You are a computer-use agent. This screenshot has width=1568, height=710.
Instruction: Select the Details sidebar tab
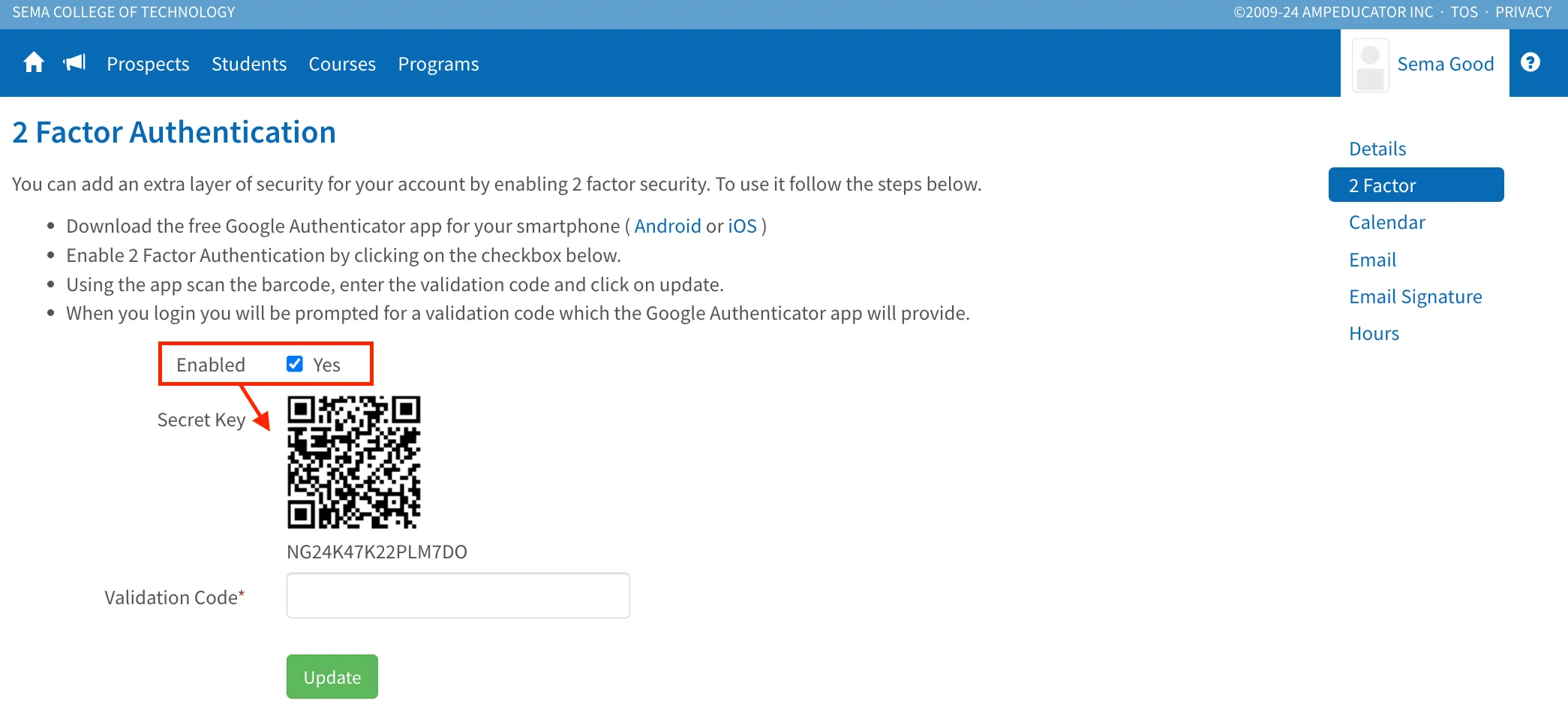(x=1377, y=149)
